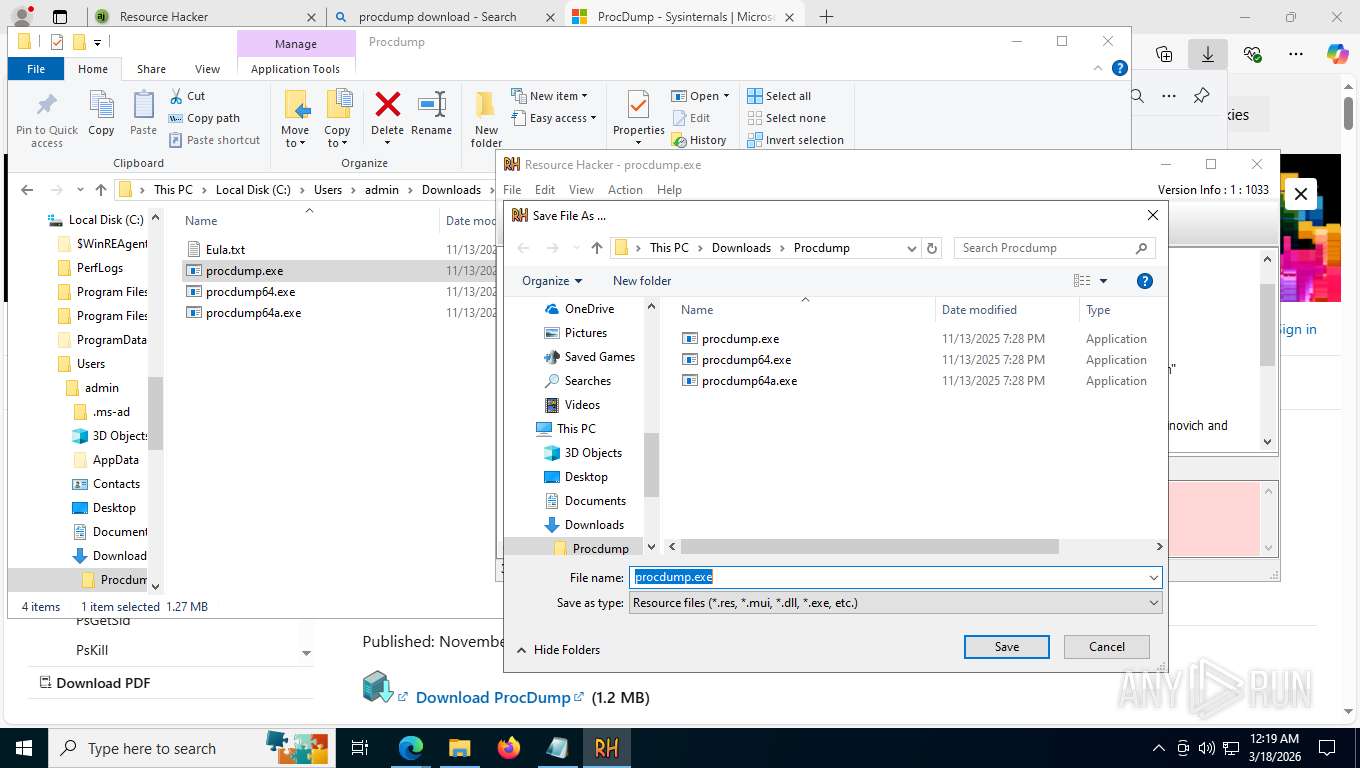Click the Download PDF button
Screen dimensions: 1360x768
(x=94, y=683)
